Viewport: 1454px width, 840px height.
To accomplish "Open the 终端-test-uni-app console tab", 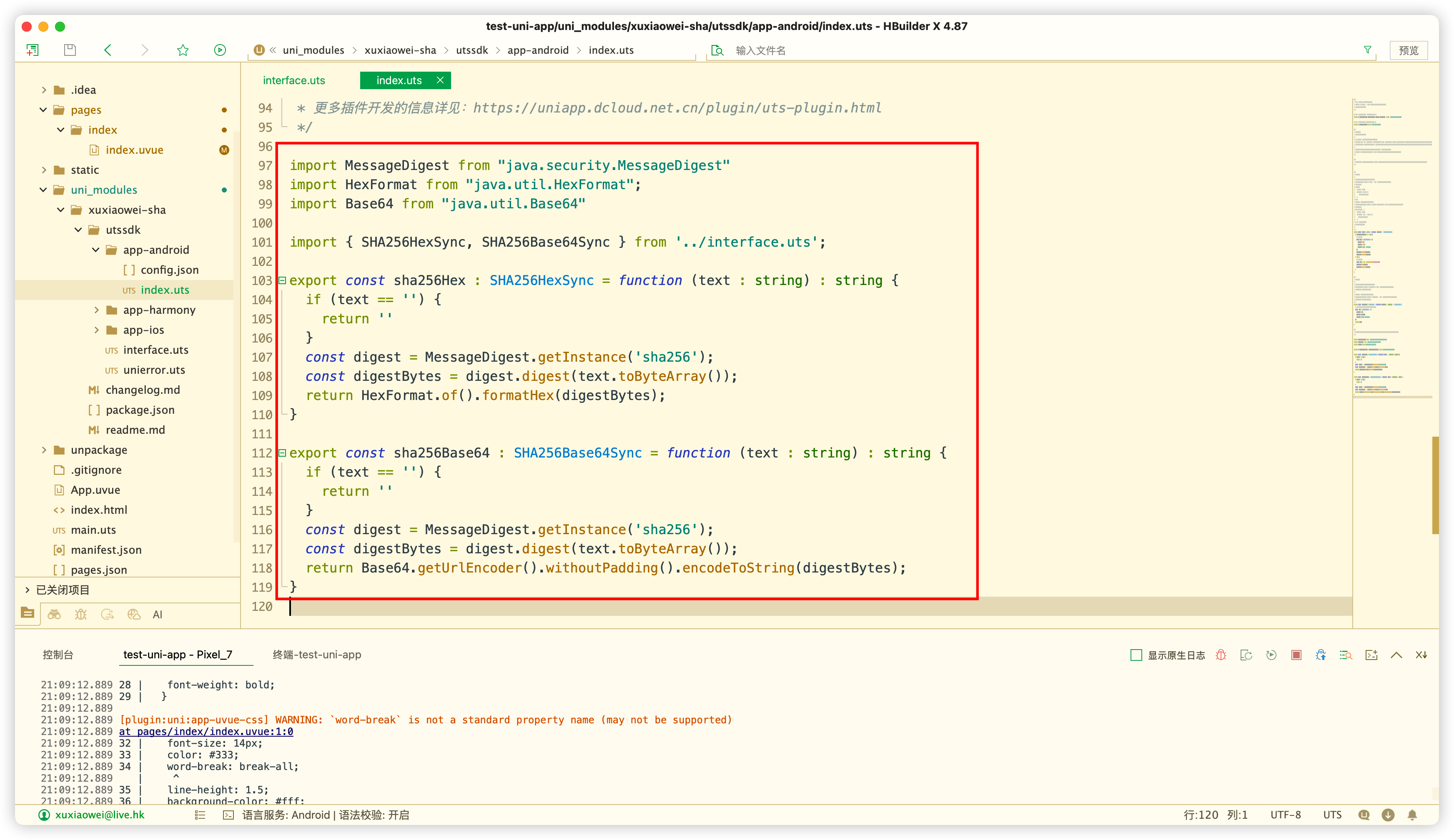I will (317, 654).
